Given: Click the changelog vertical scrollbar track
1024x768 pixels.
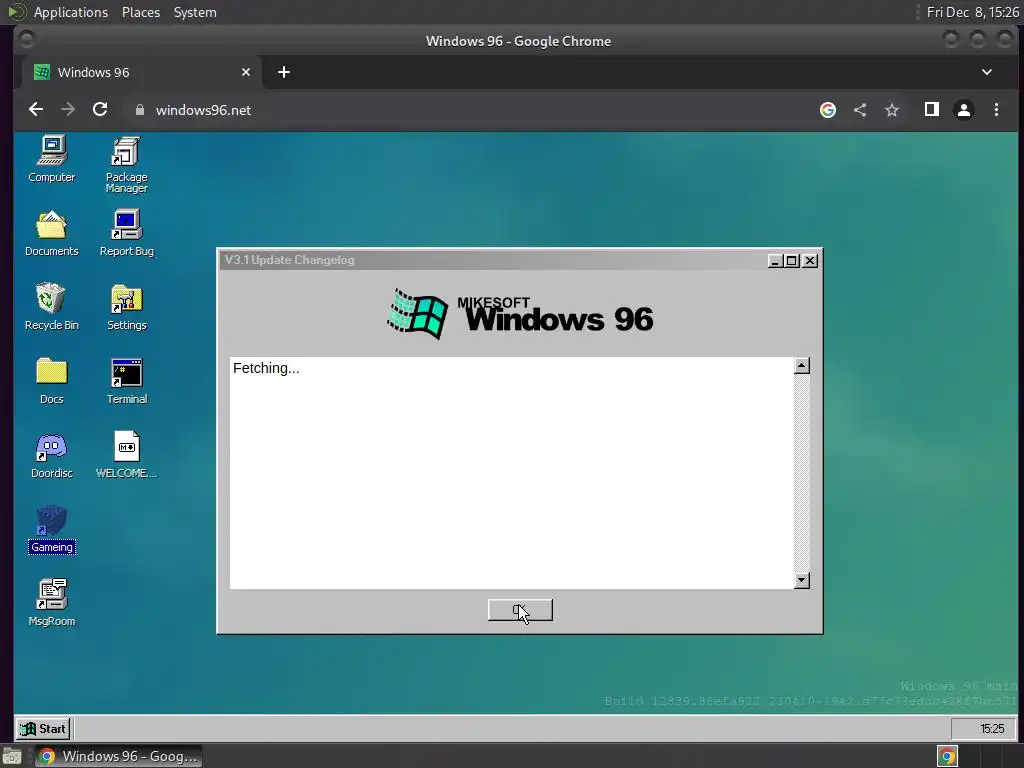Looking at the screenshot, I should (802, 473).
